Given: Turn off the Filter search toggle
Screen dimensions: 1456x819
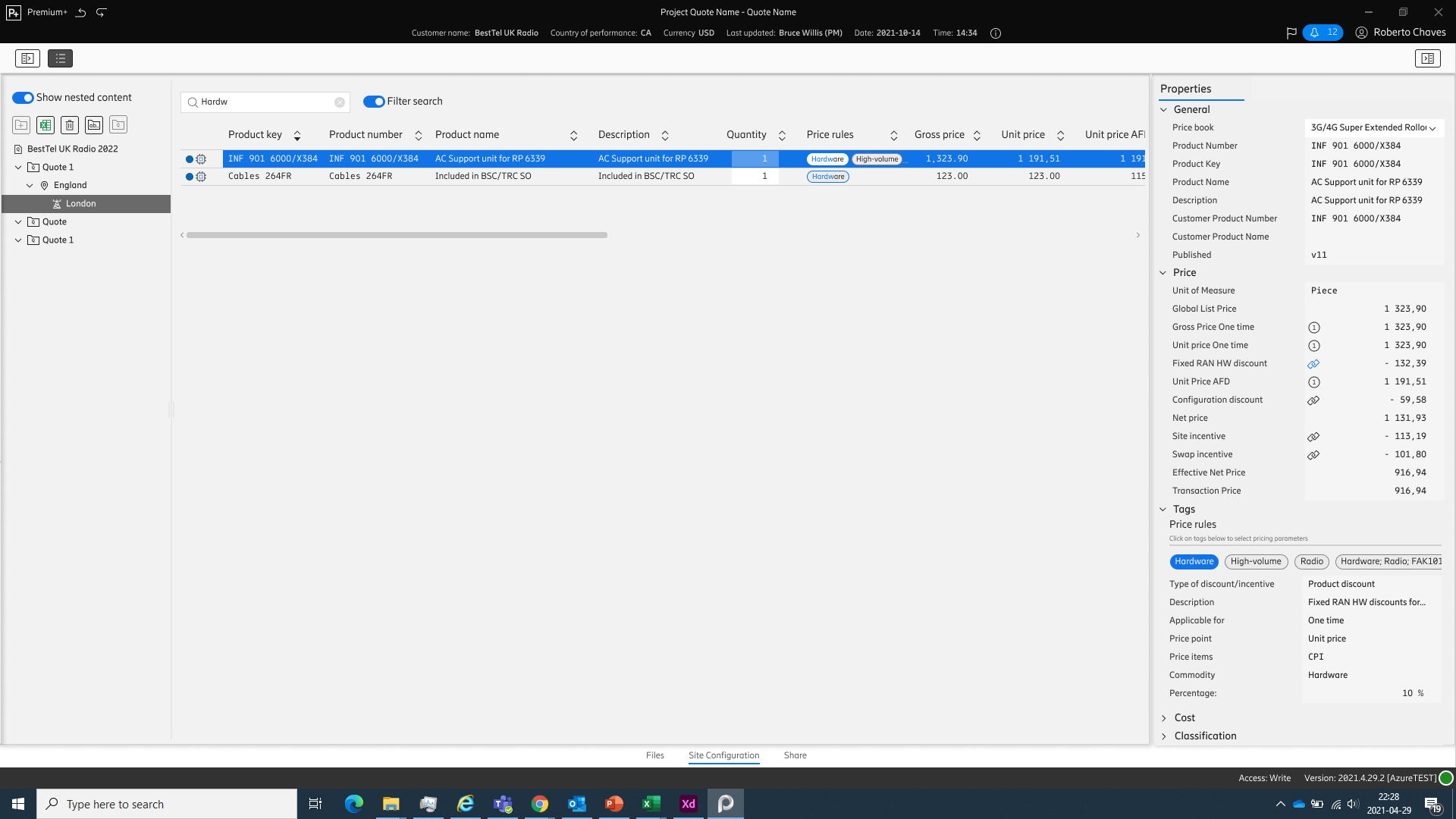Looking at the screenshot, I should click(374, 102).
